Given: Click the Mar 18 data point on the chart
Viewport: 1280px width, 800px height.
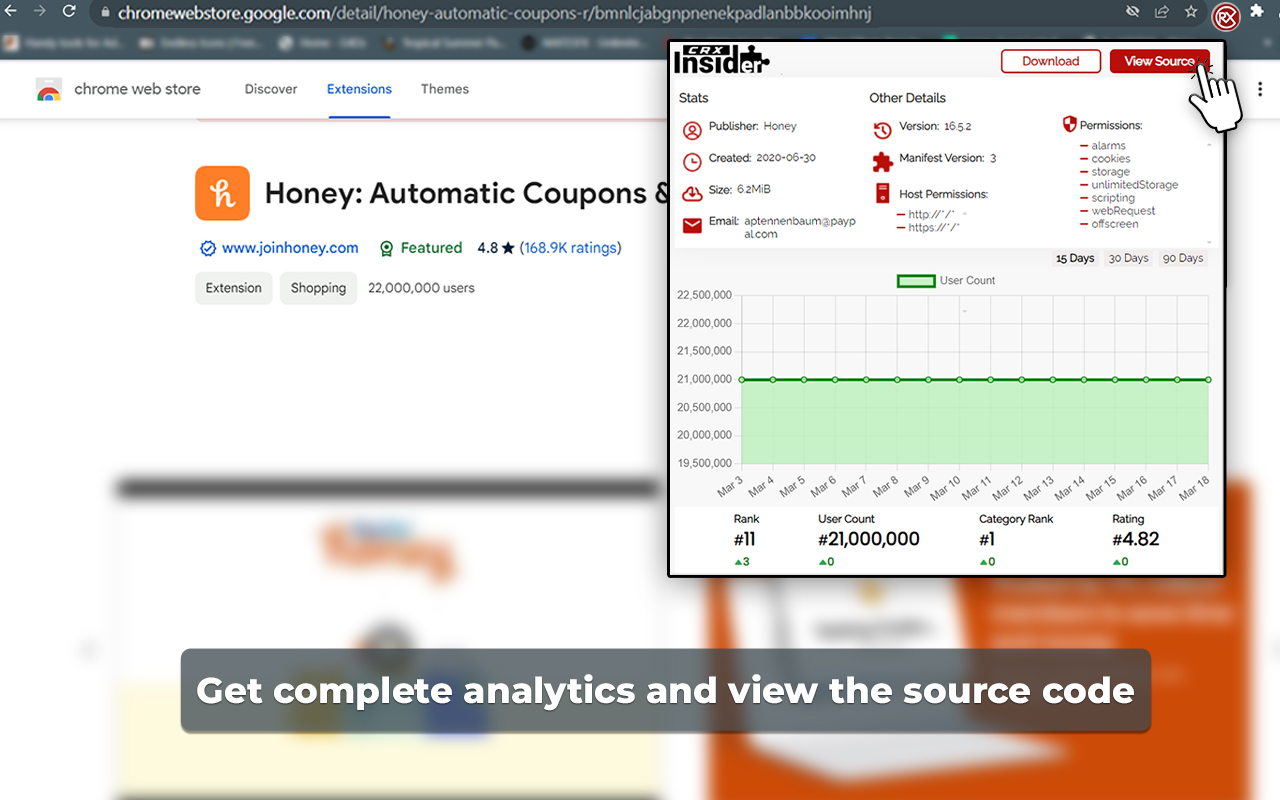Looking at the screenshot, I should pyautogui.click(x=1208, y=380).
